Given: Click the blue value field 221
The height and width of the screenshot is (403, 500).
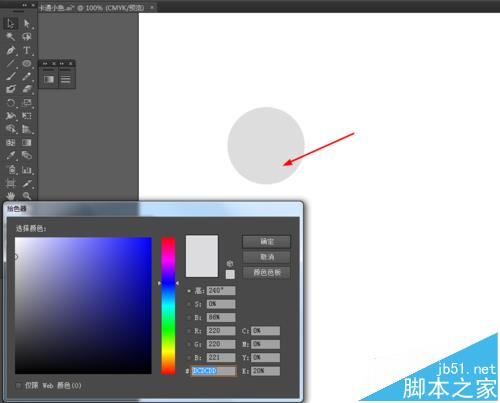Looking at the screenshot, I should pos(221,358).
